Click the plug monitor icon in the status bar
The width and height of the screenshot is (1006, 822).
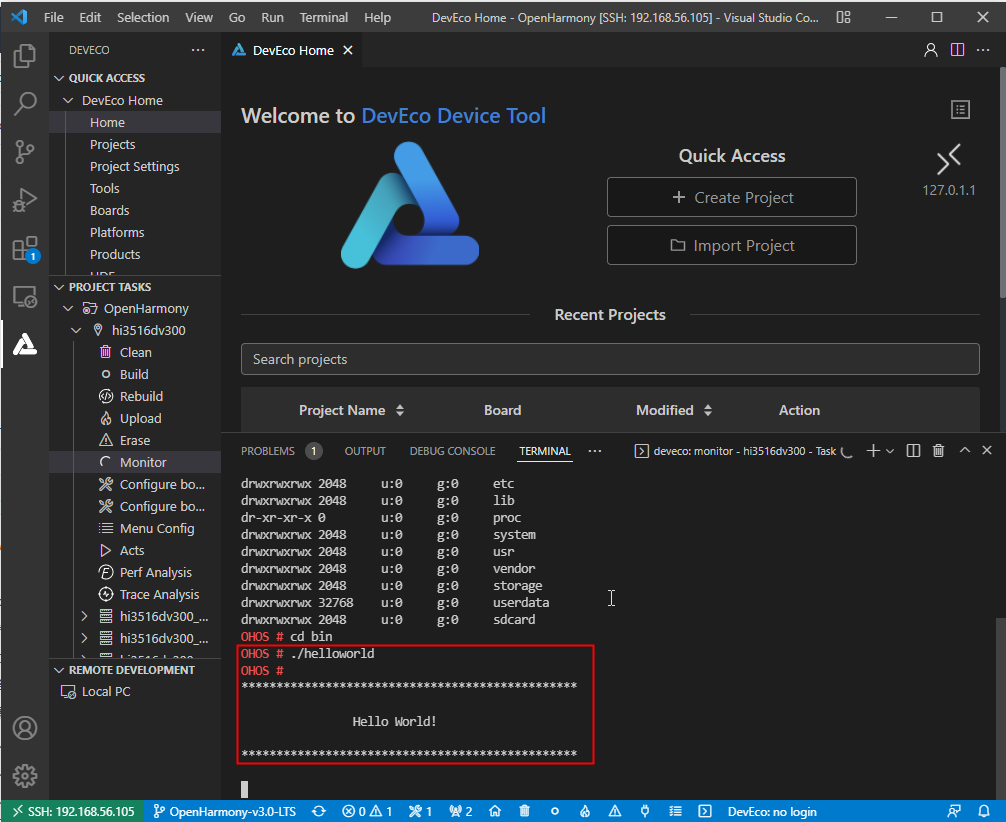[x=645, y=811]
